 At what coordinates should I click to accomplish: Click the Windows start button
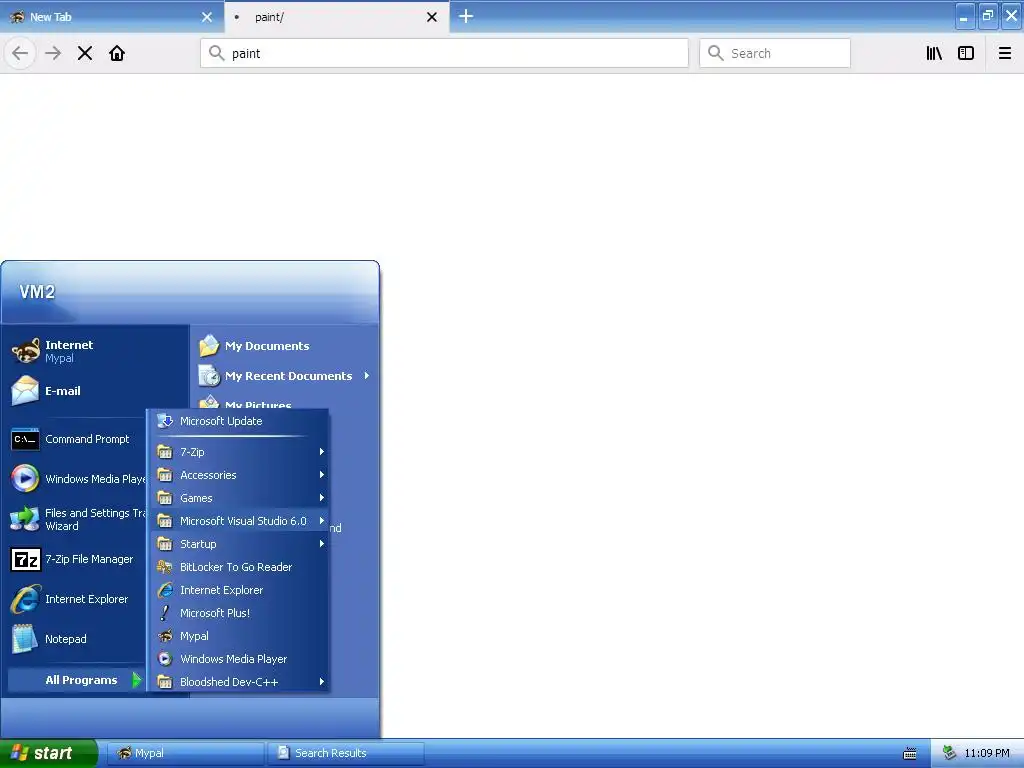click(x=48, y=753)
